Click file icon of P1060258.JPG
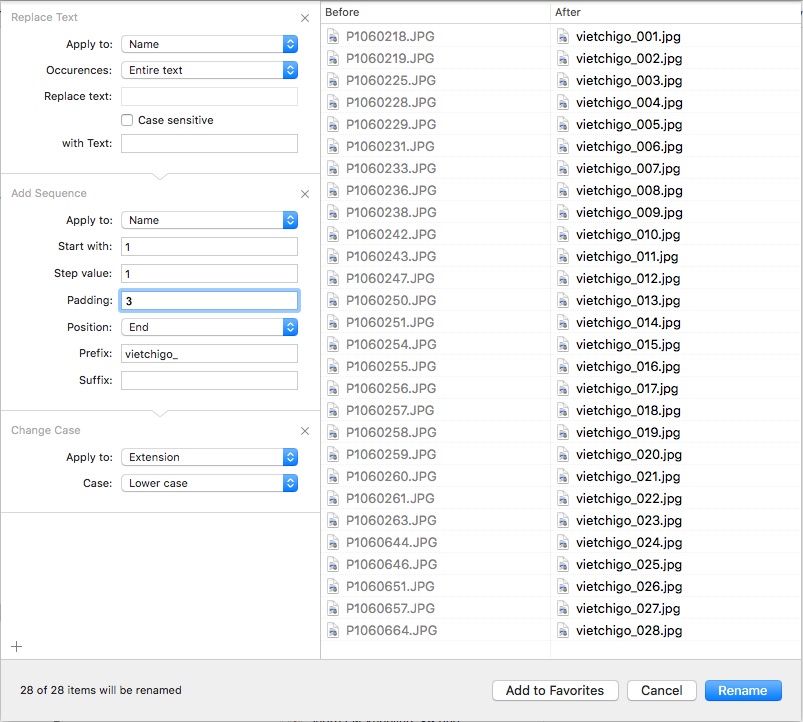The width and height of the screenshot is (803, 722). coord(333,433)
